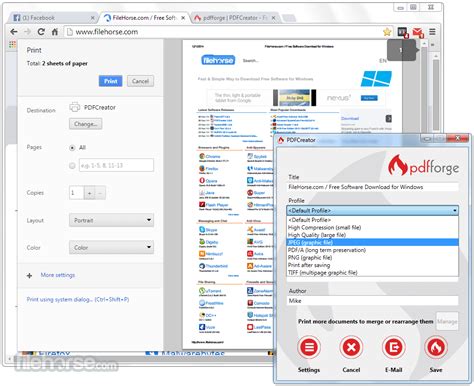The height and width of the screenshot is (386, 474).
Task: Select the custom page range radio button
Action: point(72,165)
